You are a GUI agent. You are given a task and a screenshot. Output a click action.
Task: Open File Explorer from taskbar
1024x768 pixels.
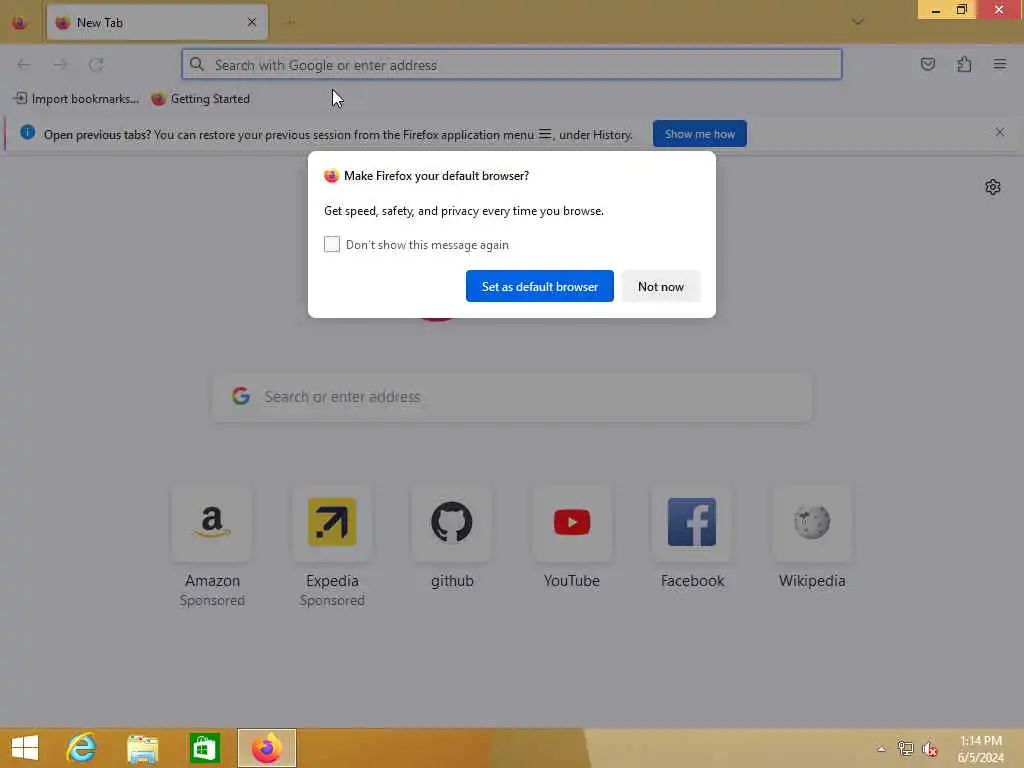click(142, 748)
